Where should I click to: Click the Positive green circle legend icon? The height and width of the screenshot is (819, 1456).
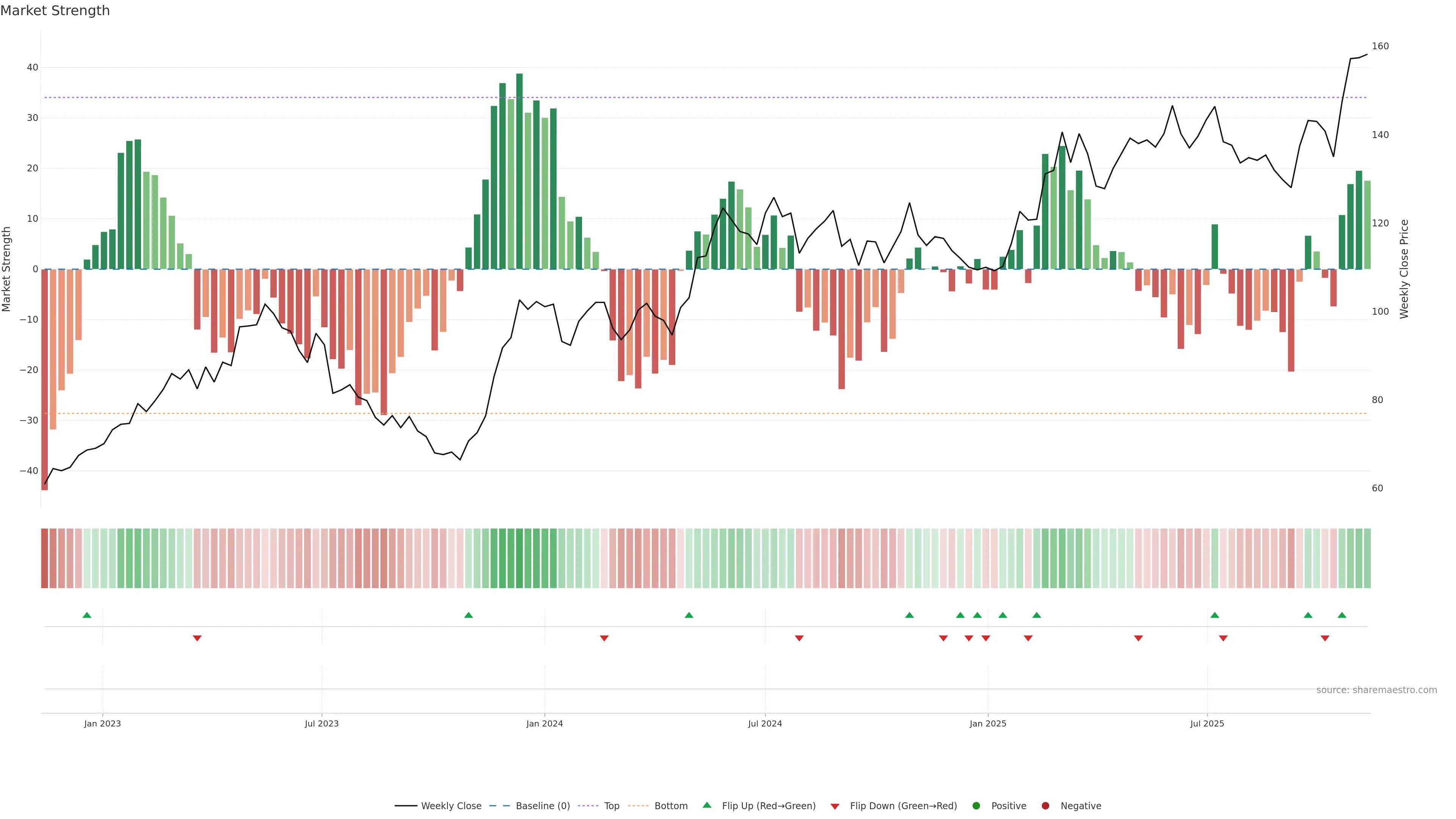(976, 806)
